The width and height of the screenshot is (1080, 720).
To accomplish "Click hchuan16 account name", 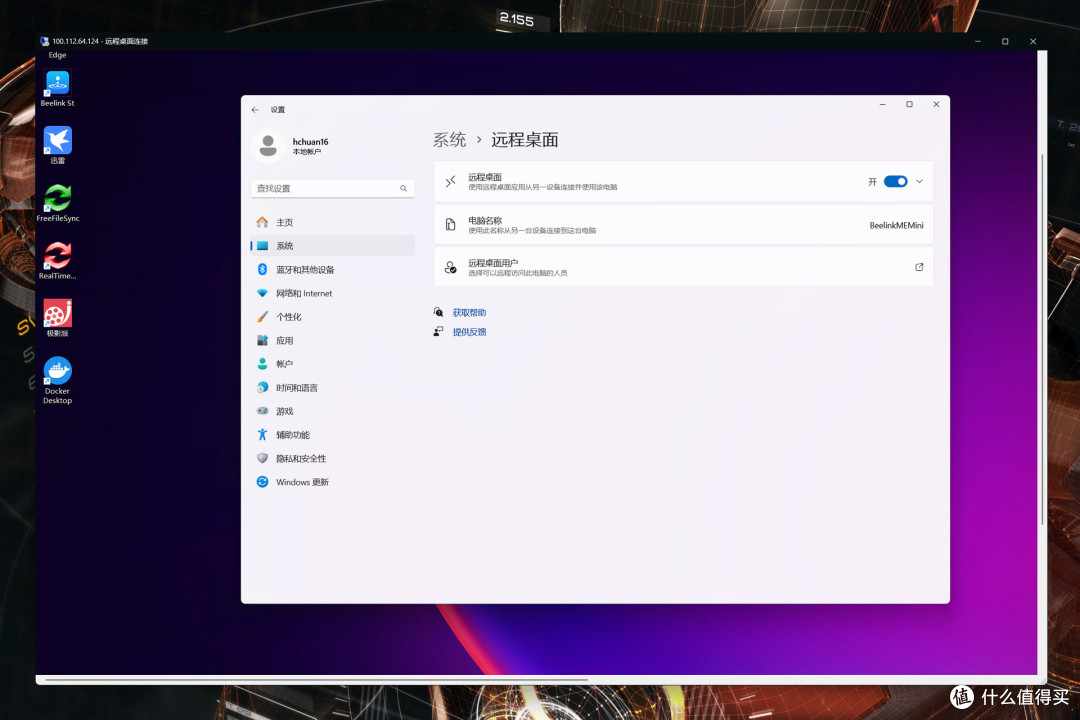I will tap(311, 141).
